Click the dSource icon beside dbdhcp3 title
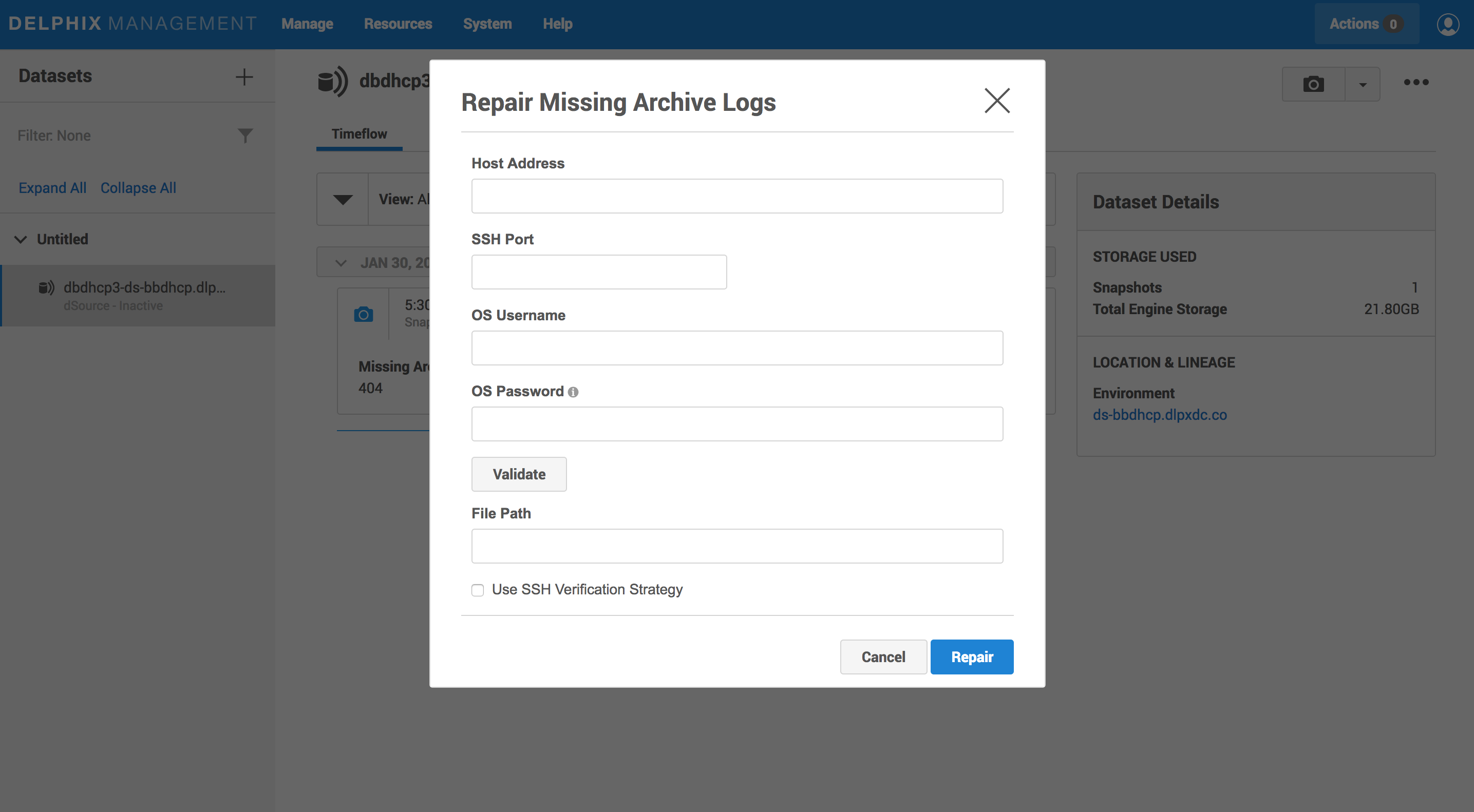This screenshot has height=812, width=1474. [x=332, y=81]
